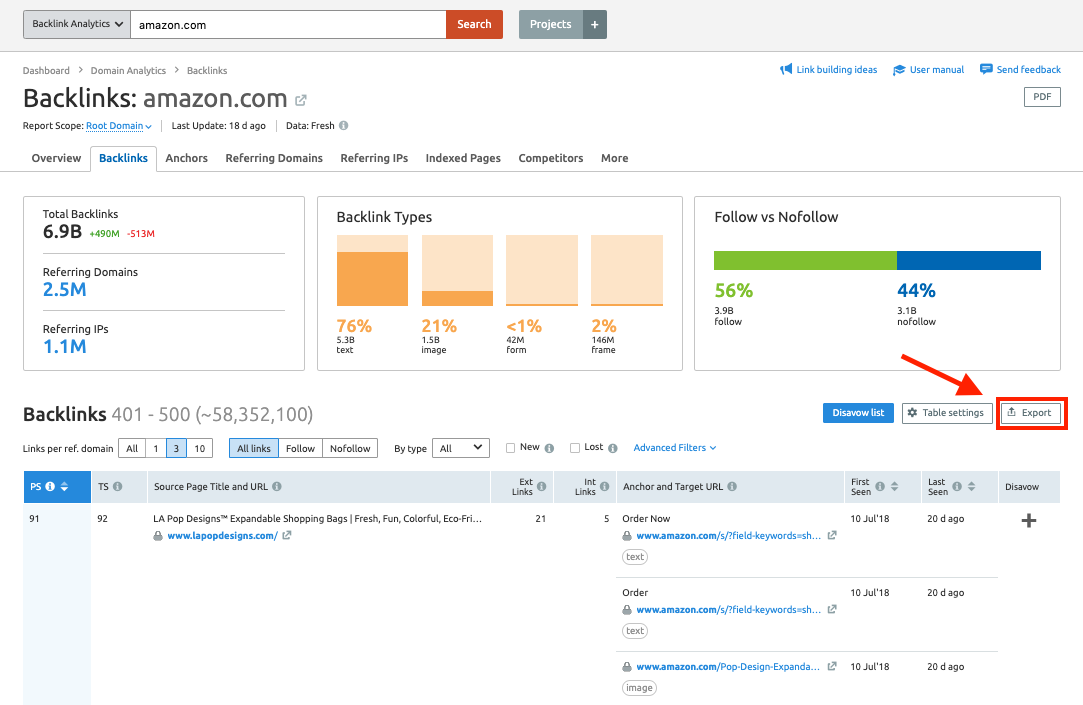Switch to the Anchors tab
This screenshot has width=1083, height=705.
pyautogui.click(x=186, y=158)
